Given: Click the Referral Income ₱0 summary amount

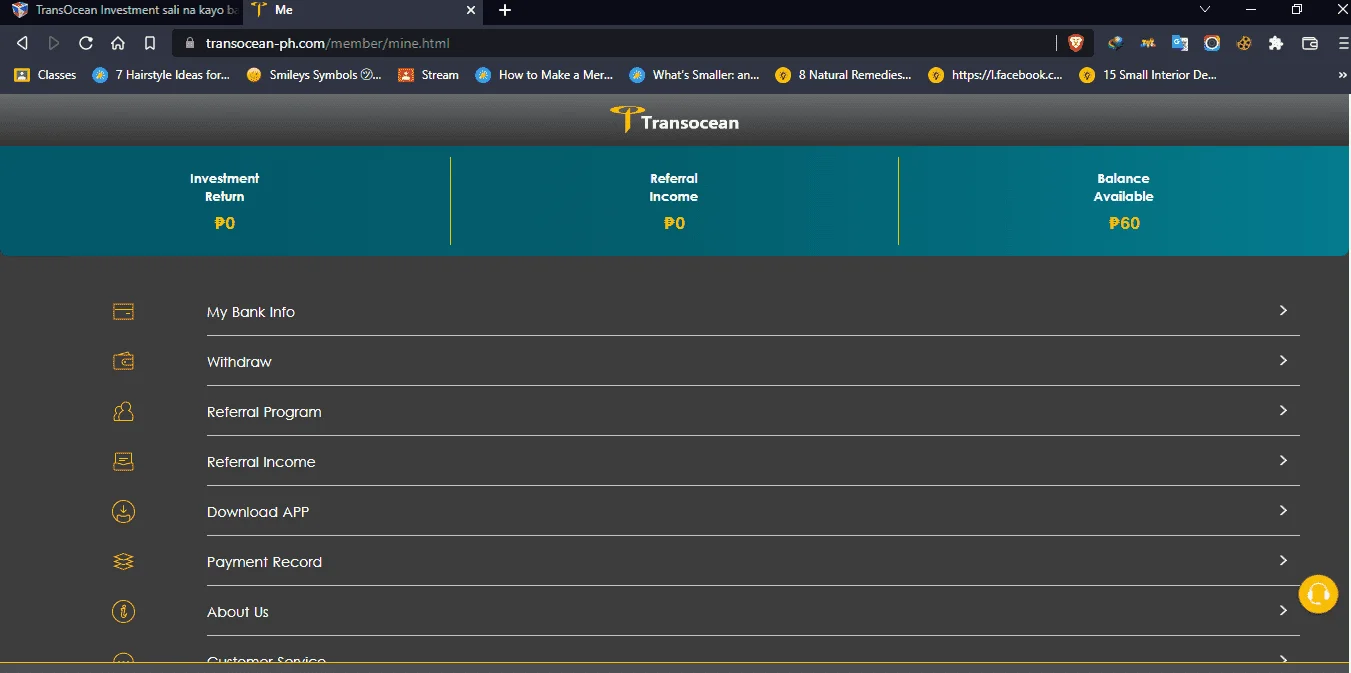Looking at the screenshot, I should click(674, 223).
